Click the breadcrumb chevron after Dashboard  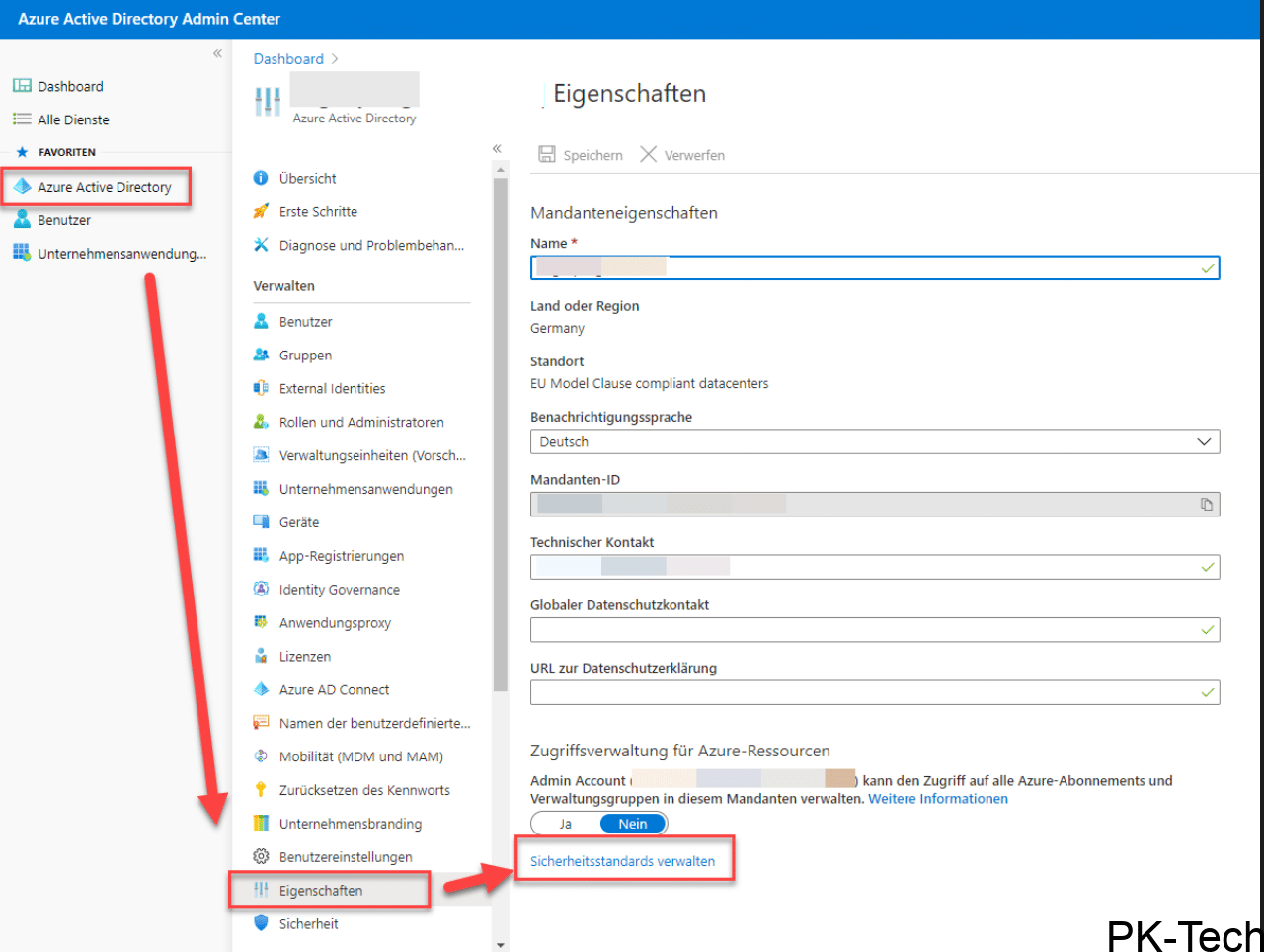click(335, 59)
